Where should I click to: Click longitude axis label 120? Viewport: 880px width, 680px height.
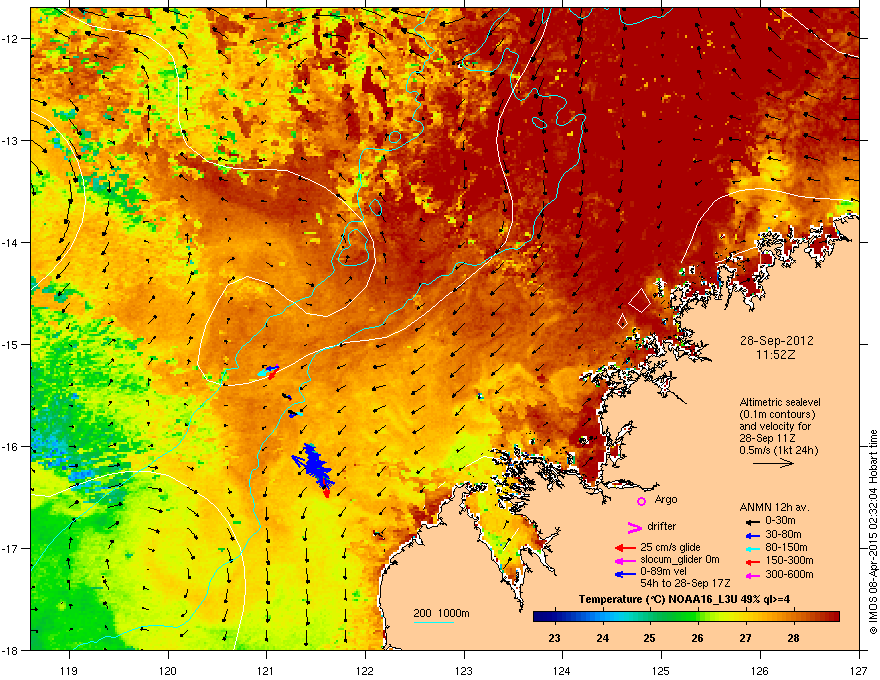[x=168, y=670]
